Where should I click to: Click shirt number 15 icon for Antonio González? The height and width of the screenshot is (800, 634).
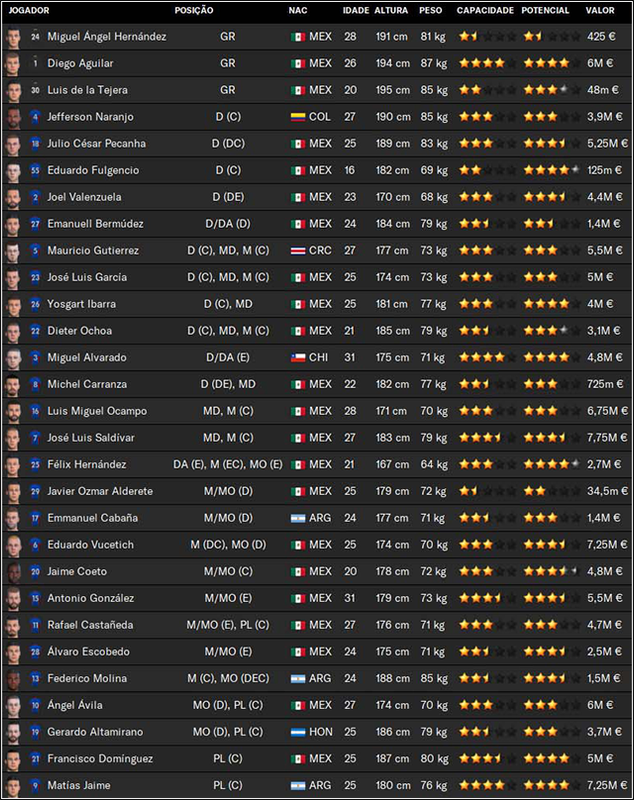click(x=35, y=598)
